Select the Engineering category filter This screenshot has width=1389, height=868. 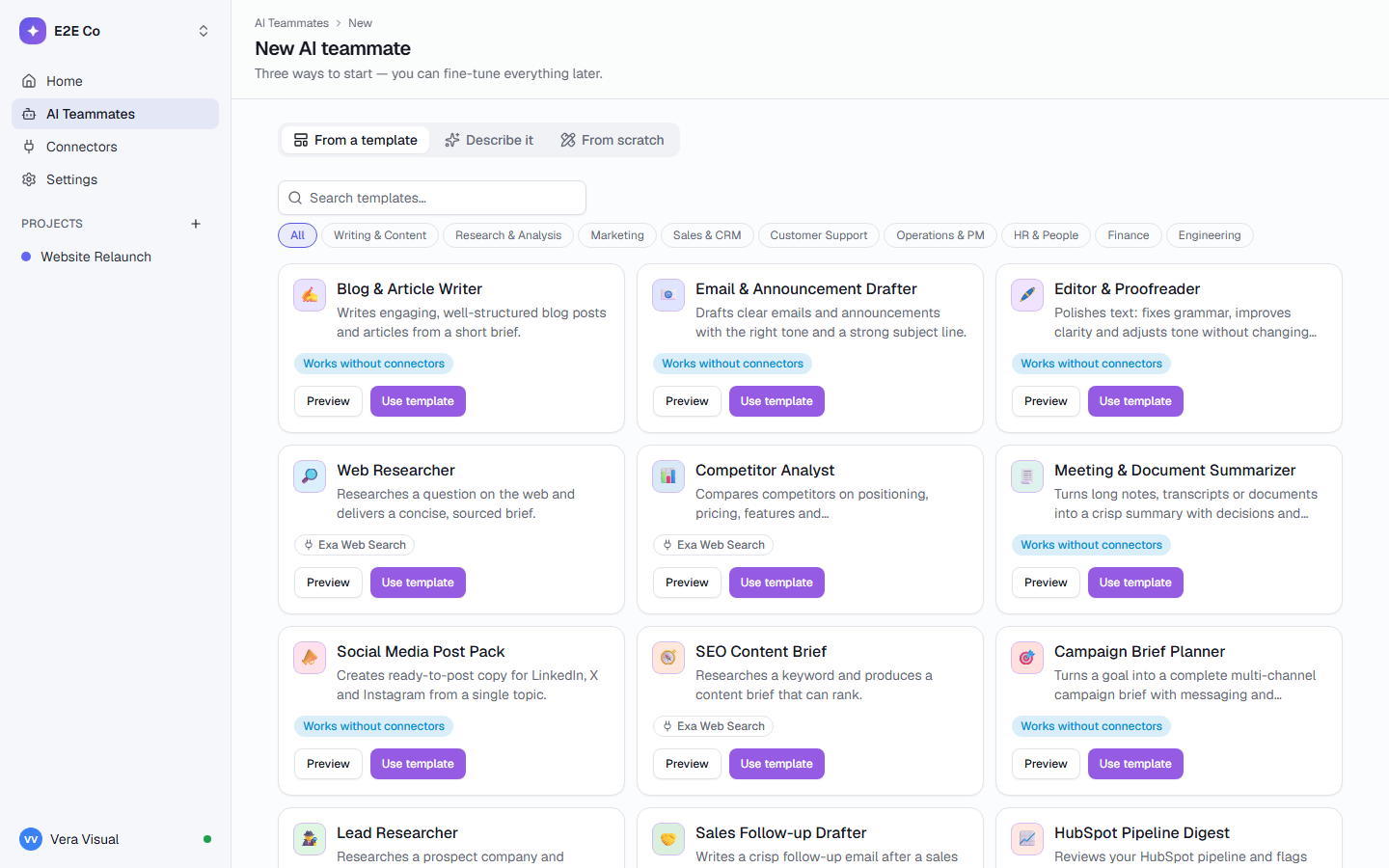coord(1210,235)
